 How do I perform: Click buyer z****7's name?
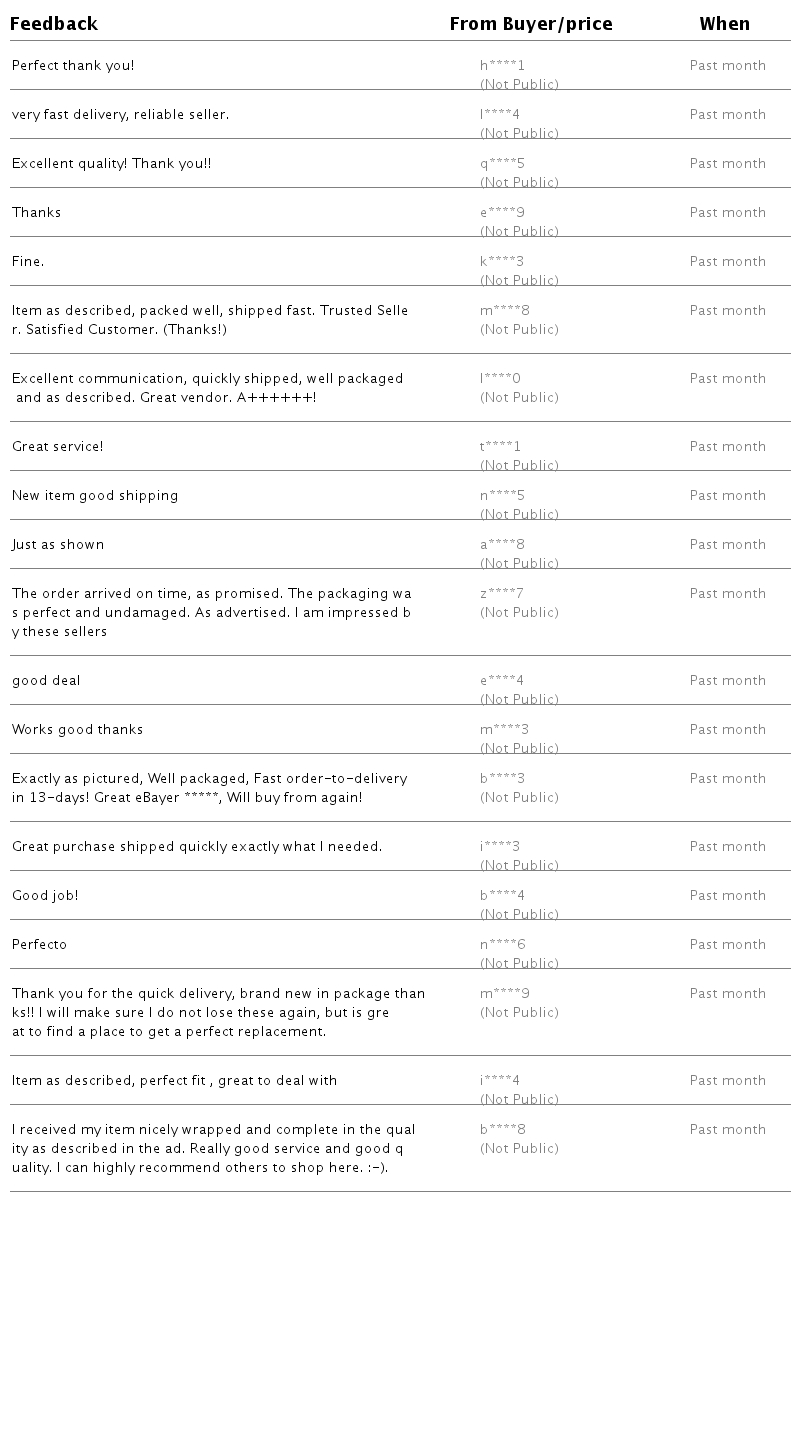coord(502,594)
